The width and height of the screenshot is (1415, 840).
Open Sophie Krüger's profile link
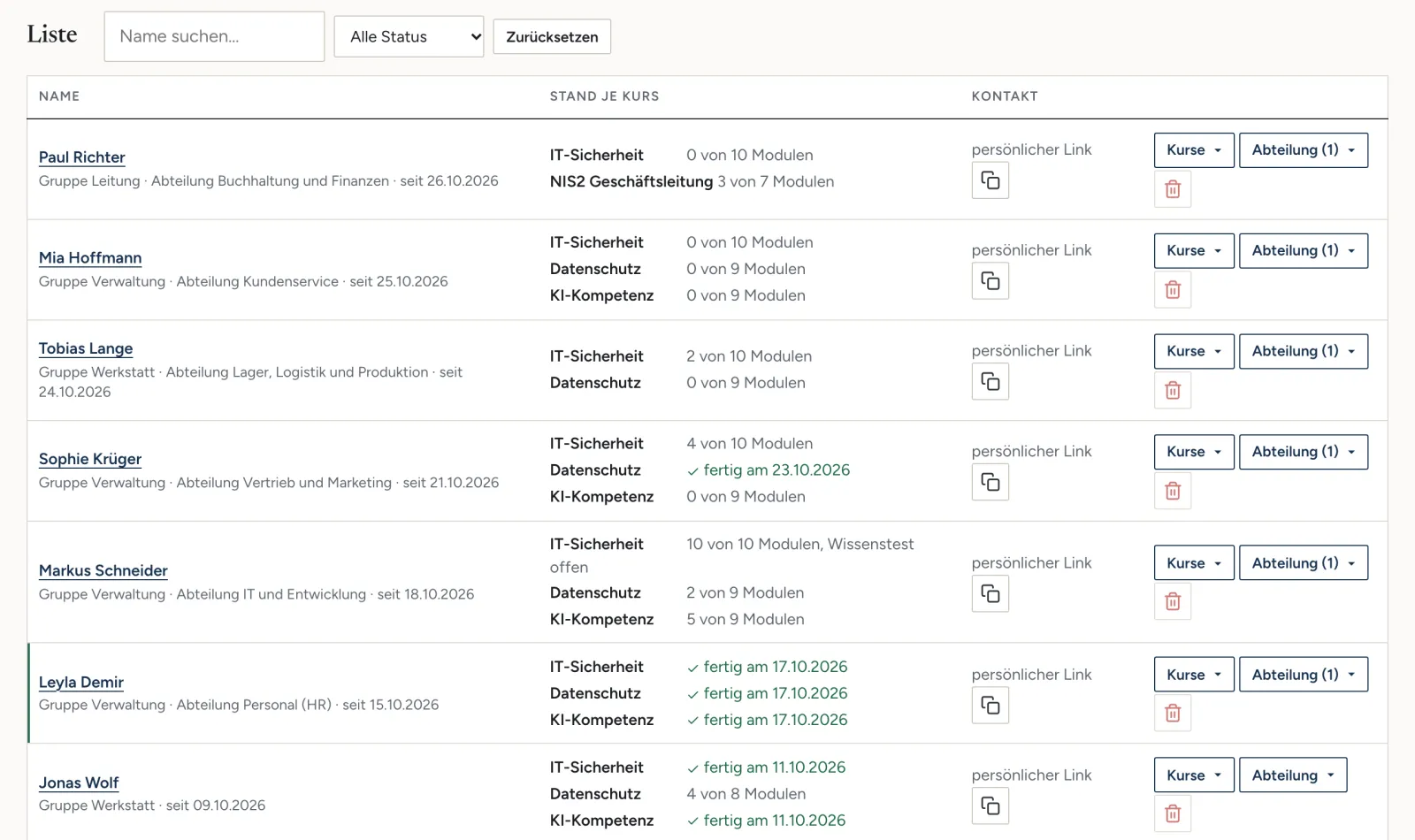[90, 459]
